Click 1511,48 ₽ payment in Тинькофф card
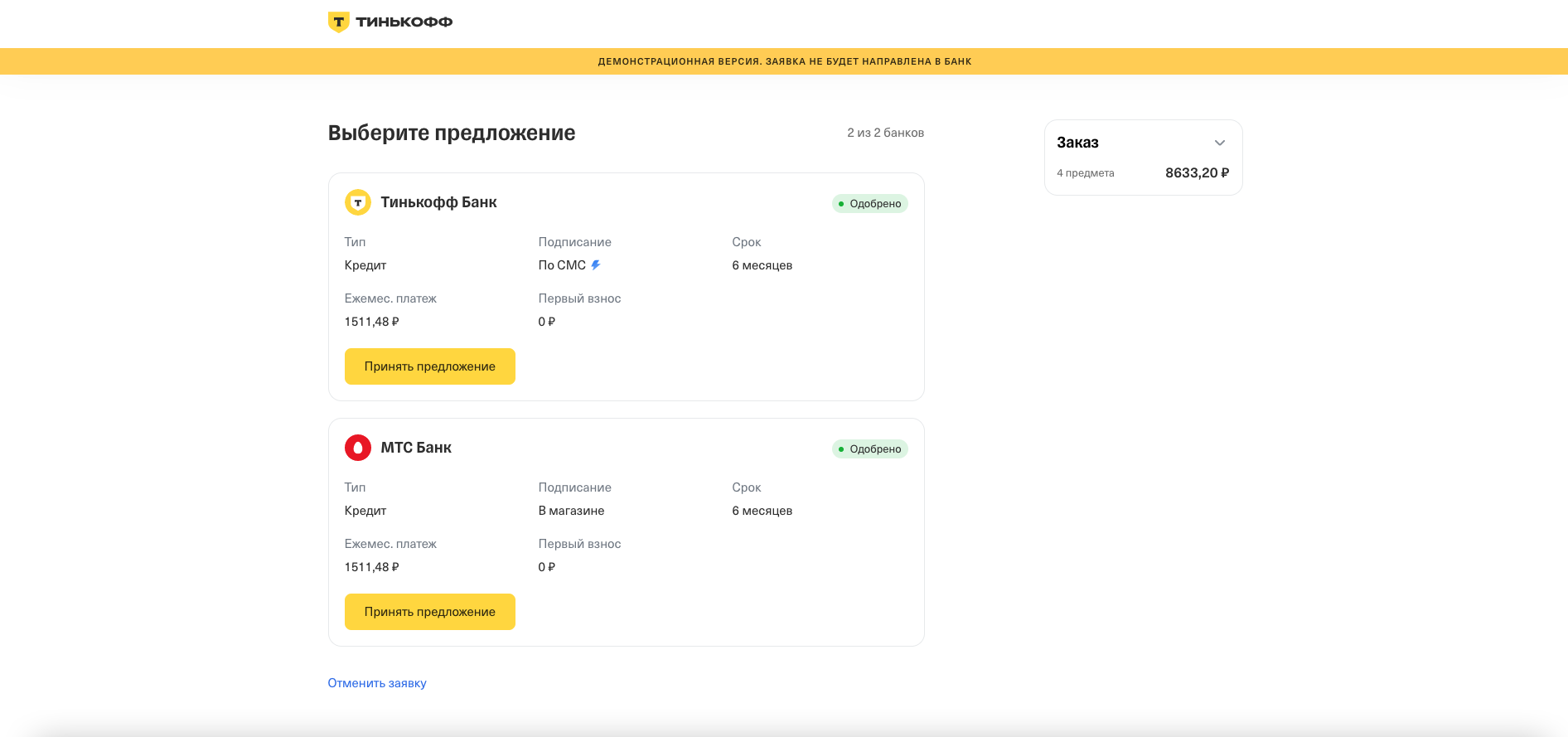The height and width of the screenshot is (737, 1568). pyautogui.click(x=372, y=322)
